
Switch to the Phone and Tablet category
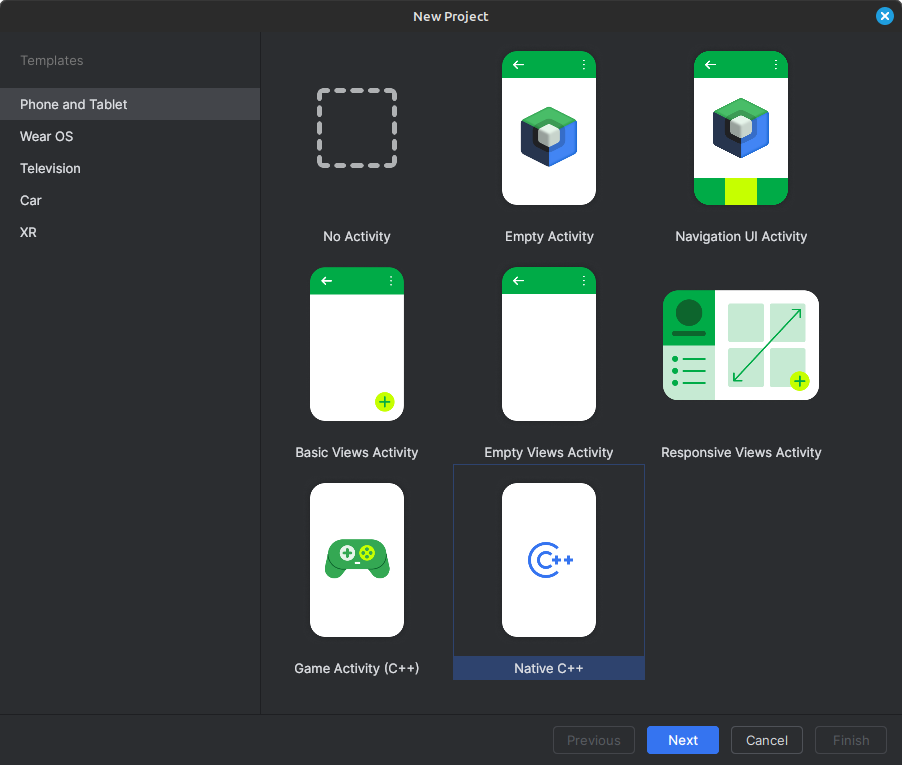tap(73, 104)
